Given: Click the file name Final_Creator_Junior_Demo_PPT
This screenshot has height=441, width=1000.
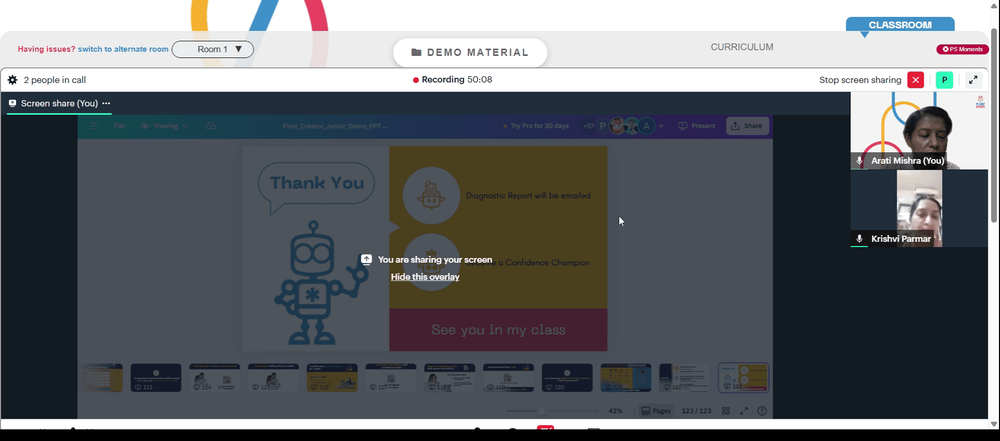Looking at the screenshot, I should 334,126.
